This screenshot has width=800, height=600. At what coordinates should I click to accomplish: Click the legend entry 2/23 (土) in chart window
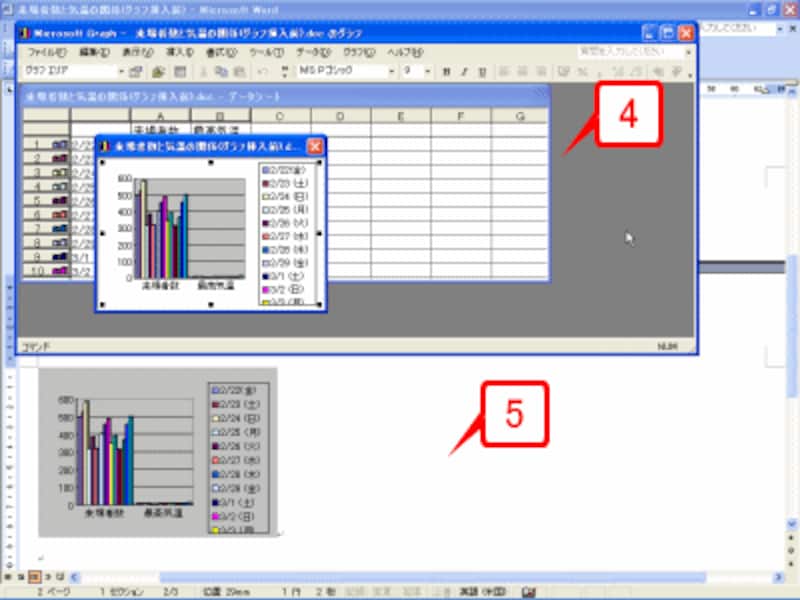pyautogui.click(x=285, y=183)
